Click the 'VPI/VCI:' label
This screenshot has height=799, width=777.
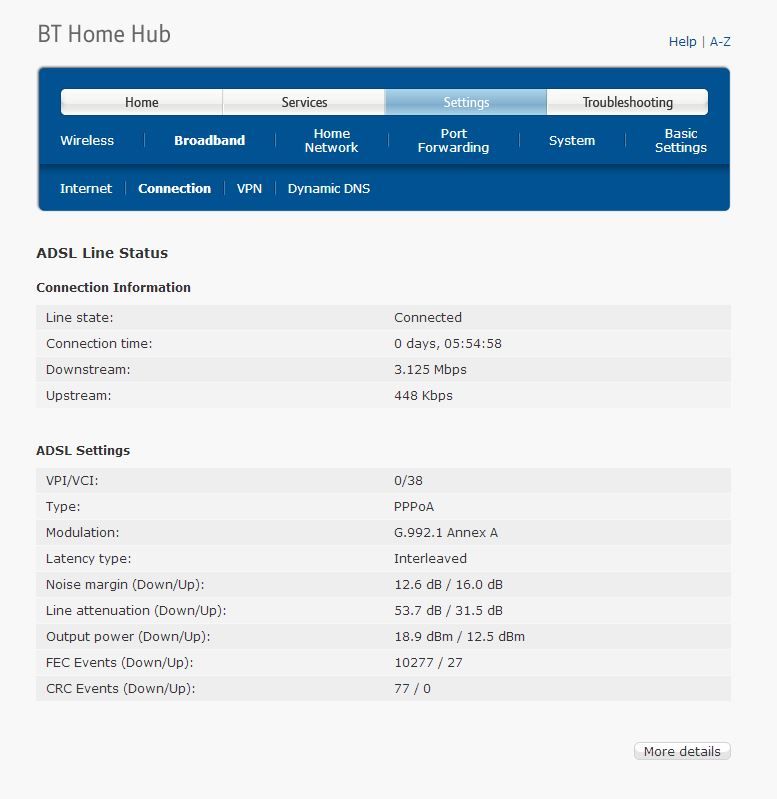tap(72, 481)
